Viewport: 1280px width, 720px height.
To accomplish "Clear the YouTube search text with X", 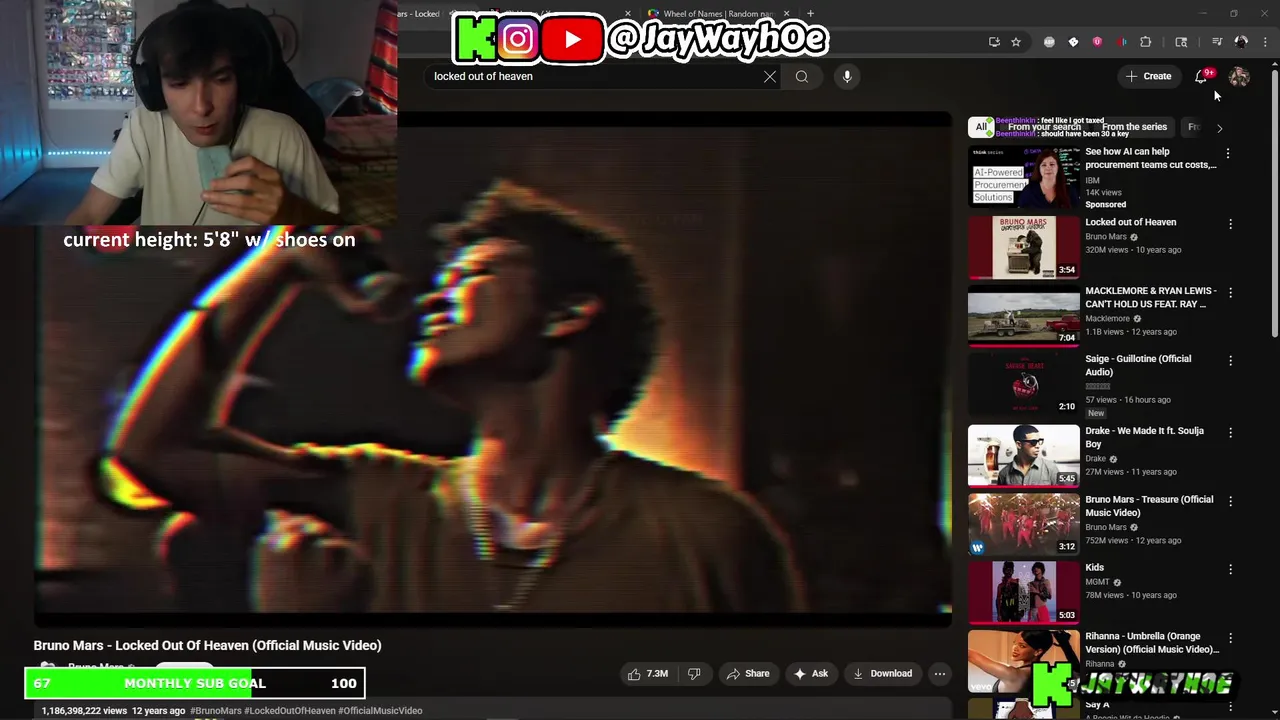I will pyautogui.click(x=770, y=76).
